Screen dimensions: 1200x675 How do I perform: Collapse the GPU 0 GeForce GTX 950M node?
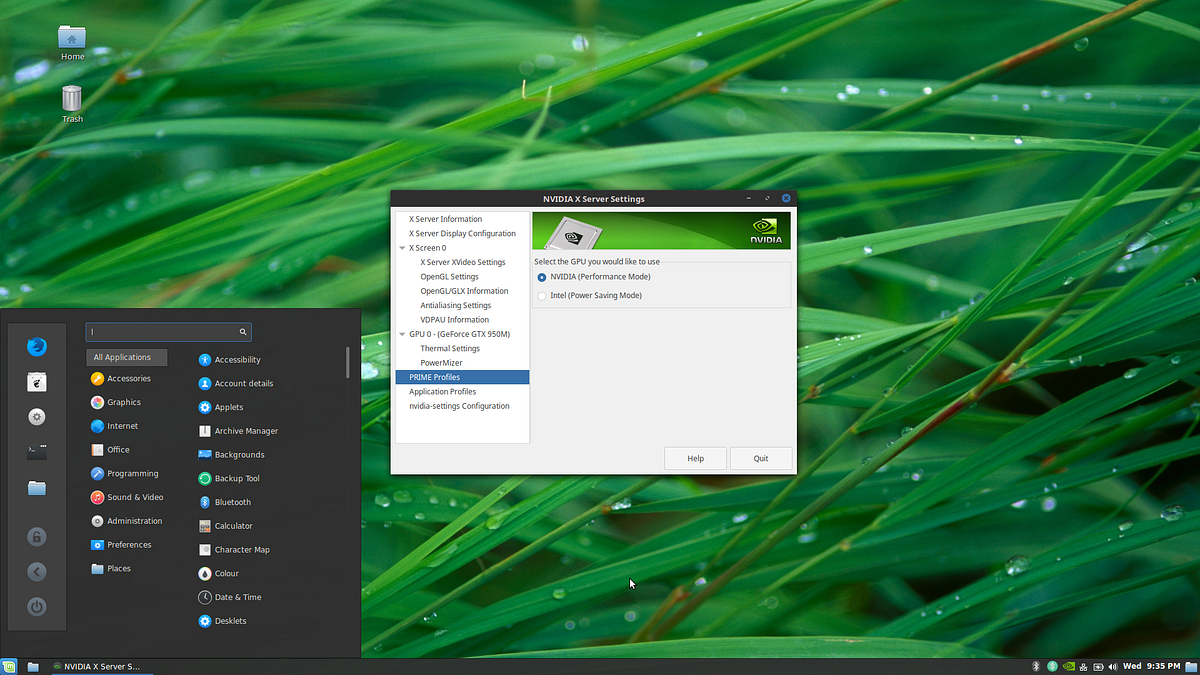pyautogui.click(x=402, y=334)
